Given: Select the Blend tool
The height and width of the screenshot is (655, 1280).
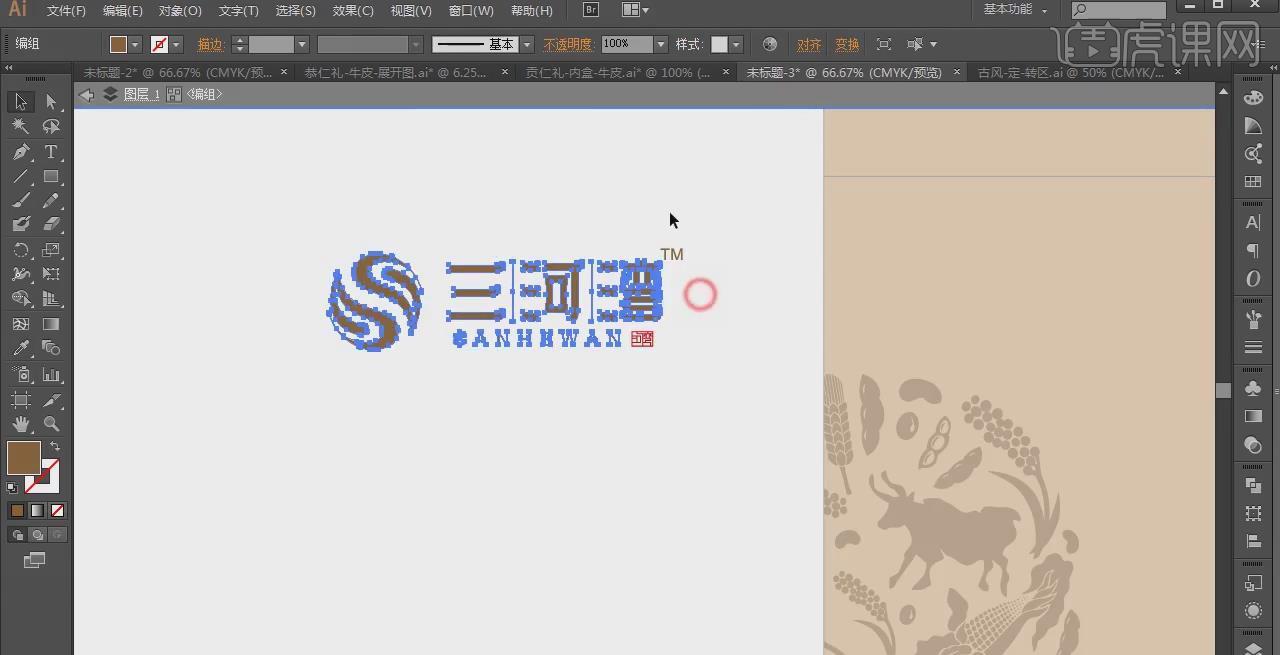Looking at the screenshot, I should (51, 349).
